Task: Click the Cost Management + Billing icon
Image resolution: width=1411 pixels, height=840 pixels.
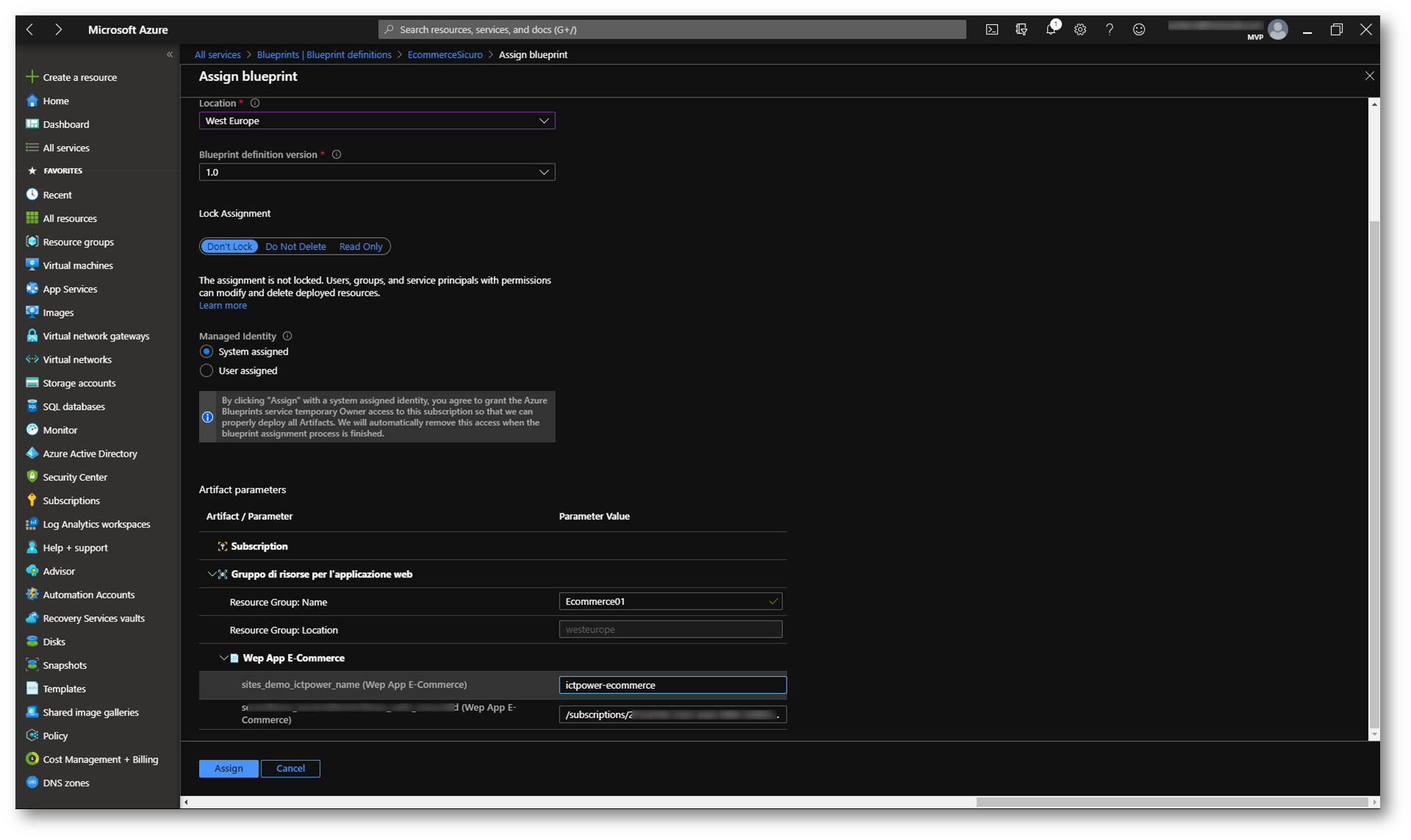Action: point(32,758)
